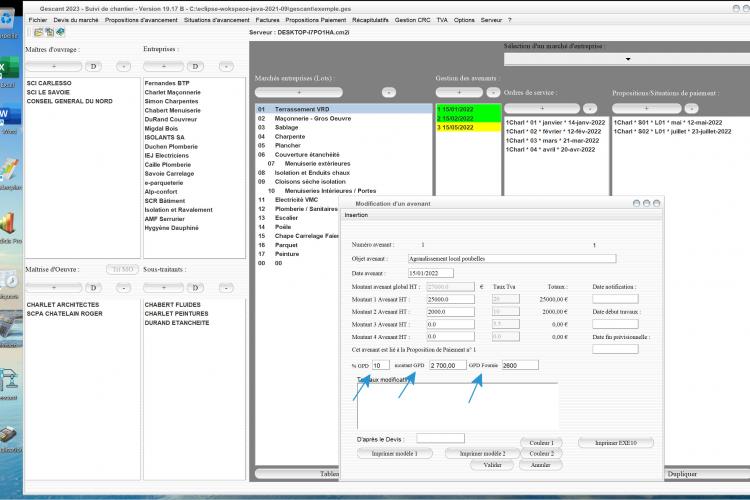
Task: Click the Montant 2 Avenant HT field
Action: tap(451, 311)
